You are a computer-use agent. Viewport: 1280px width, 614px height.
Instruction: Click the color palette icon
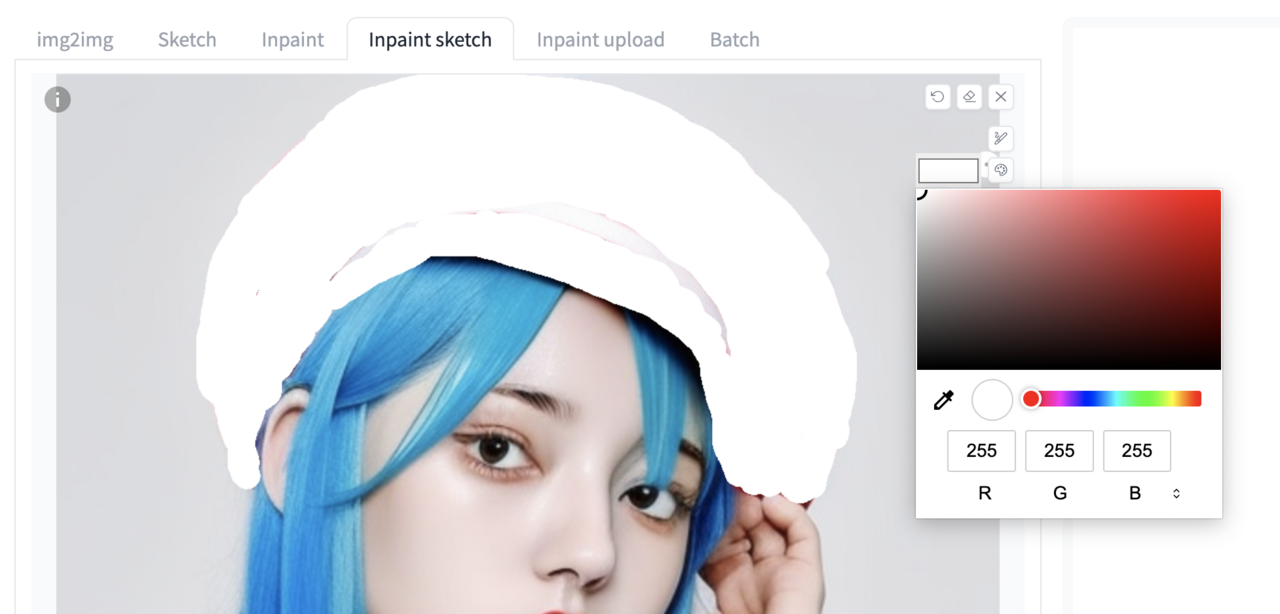click(x=1000, y=170)
